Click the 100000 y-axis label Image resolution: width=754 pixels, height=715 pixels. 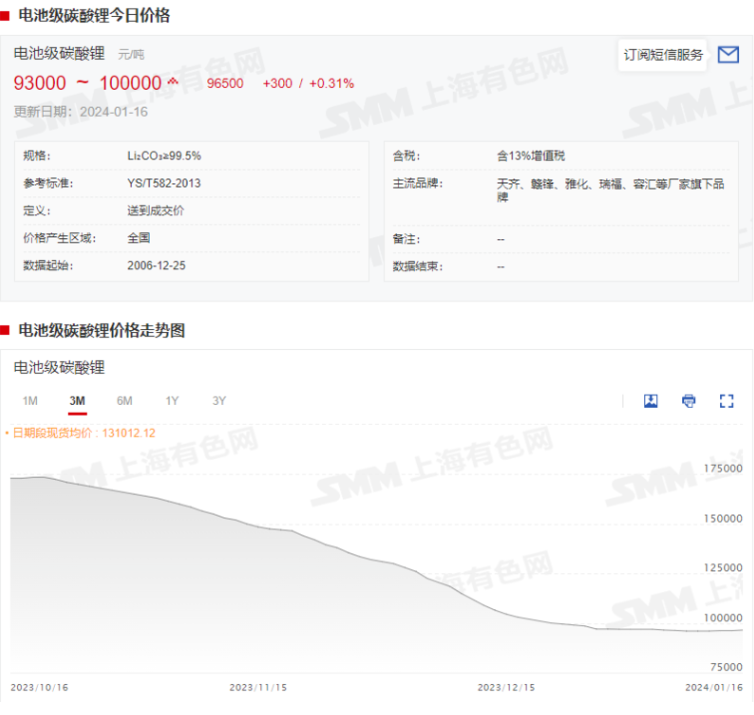(723, 618)
